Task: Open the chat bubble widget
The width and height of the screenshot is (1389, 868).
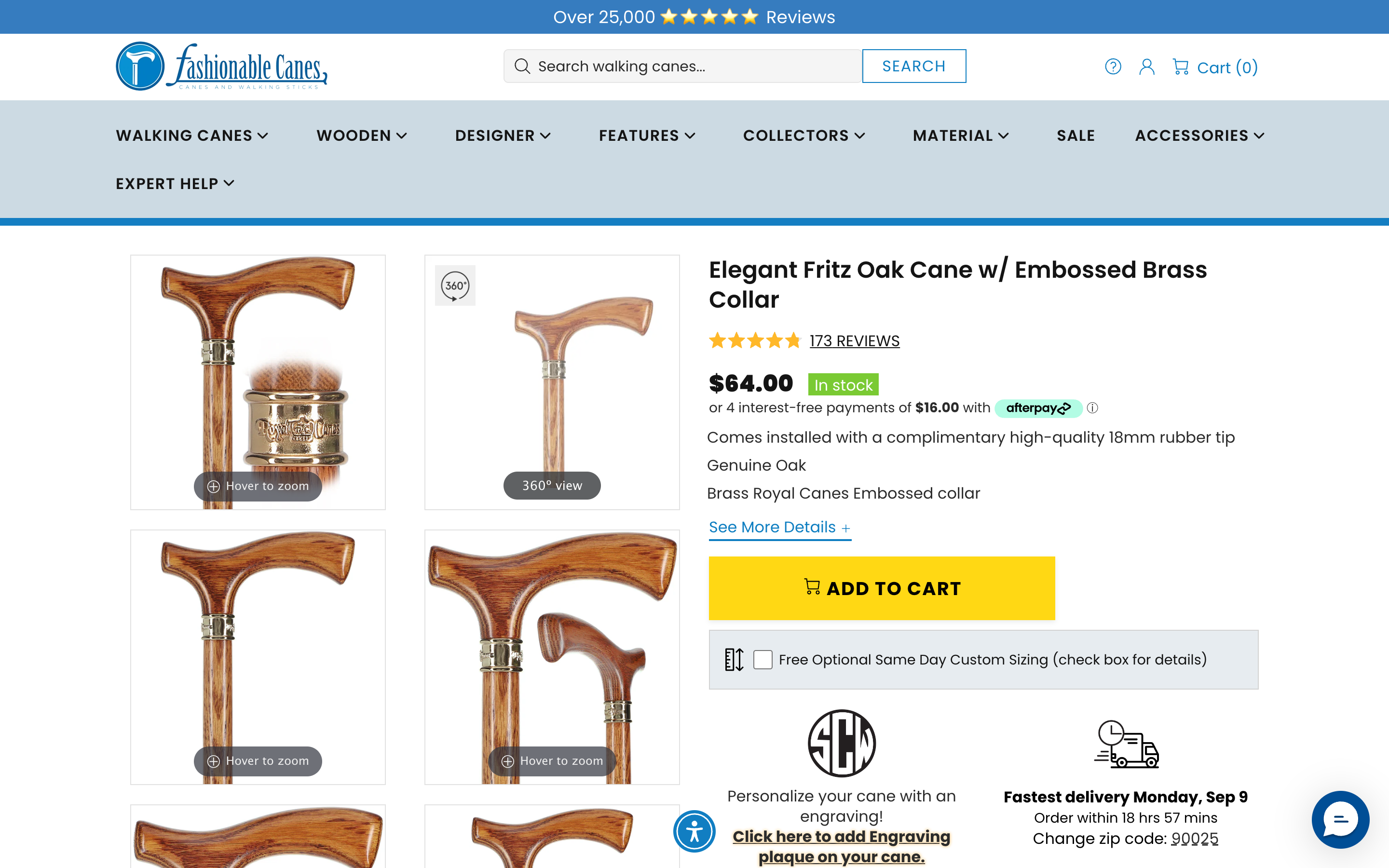Action: (x=1341, y=820)
